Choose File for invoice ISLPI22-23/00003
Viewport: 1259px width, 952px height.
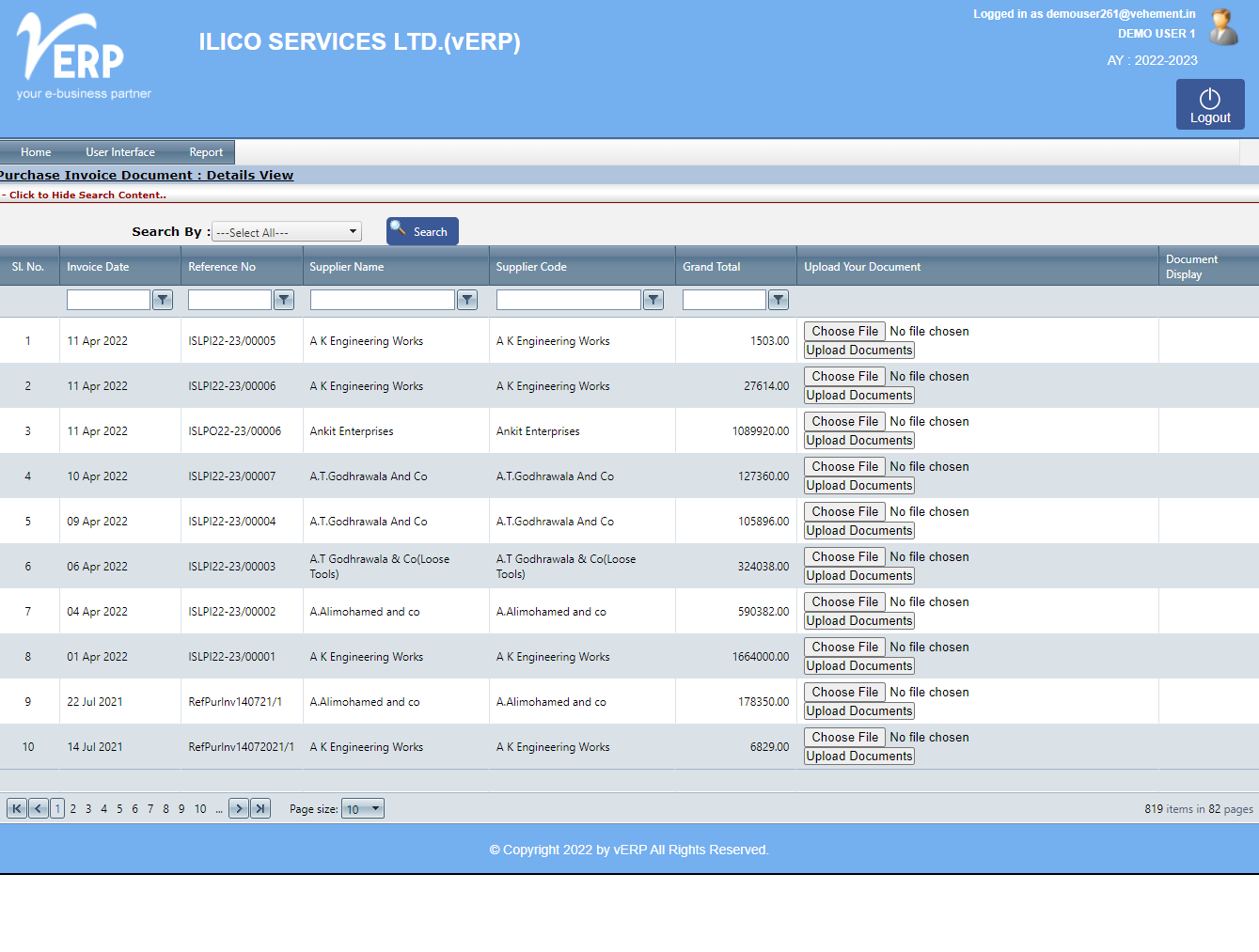(845, 556)
